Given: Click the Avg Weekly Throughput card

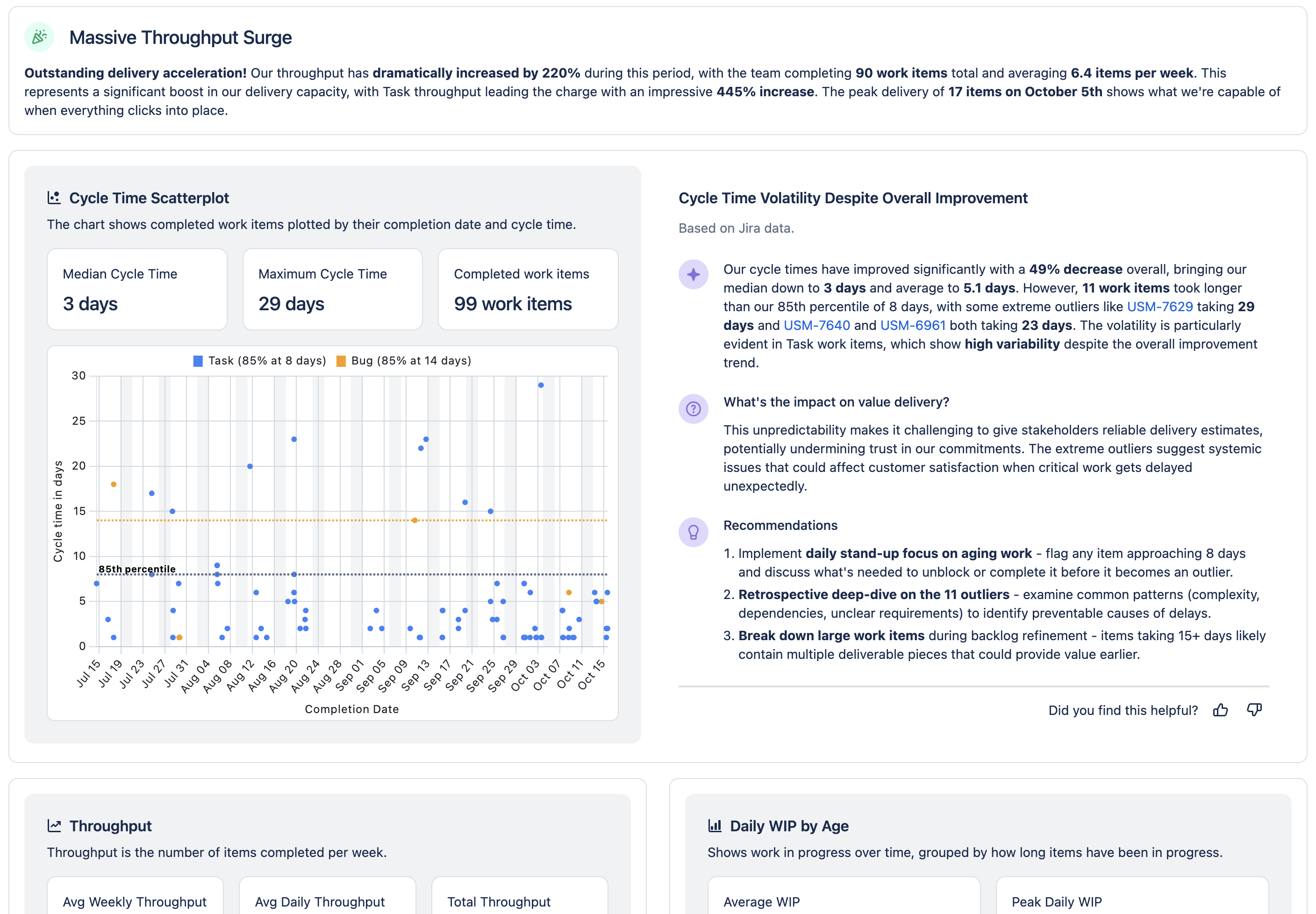Looking at the screenshot, I should [135, 896].
